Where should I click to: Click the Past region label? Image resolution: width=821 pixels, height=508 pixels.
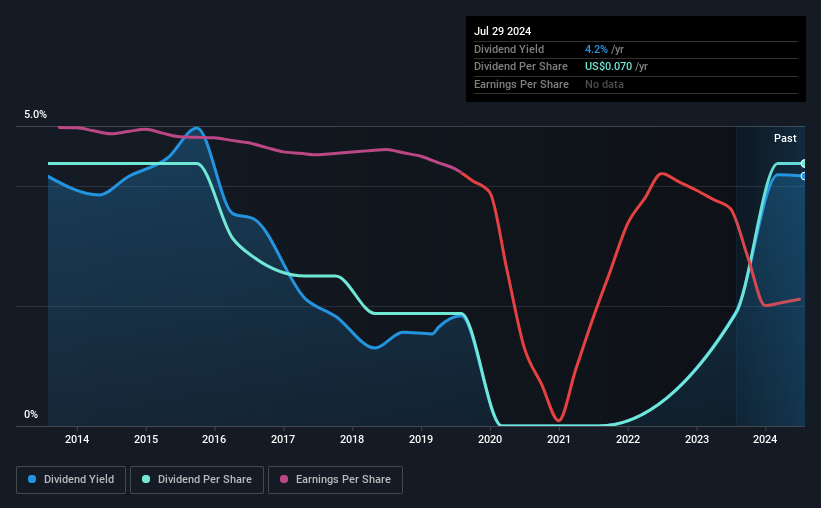(x=785, y=138)
